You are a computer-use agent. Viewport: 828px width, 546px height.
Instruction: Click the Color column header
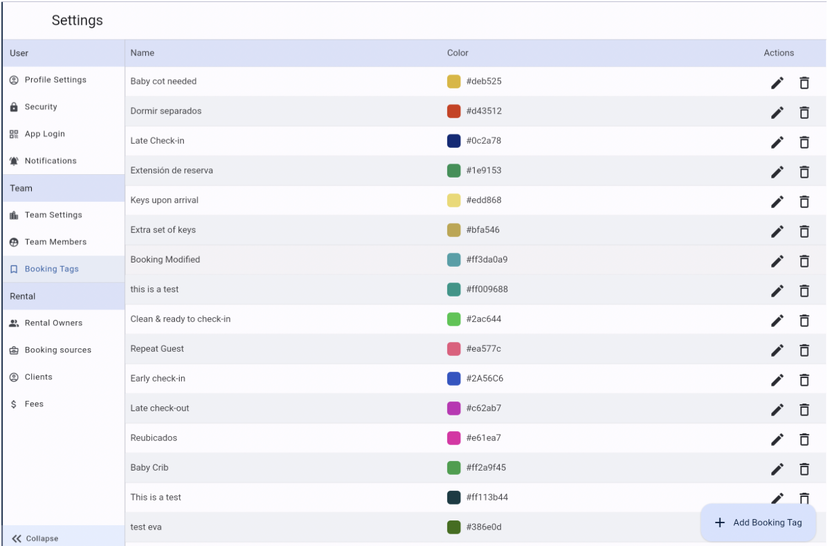(457, 53)
